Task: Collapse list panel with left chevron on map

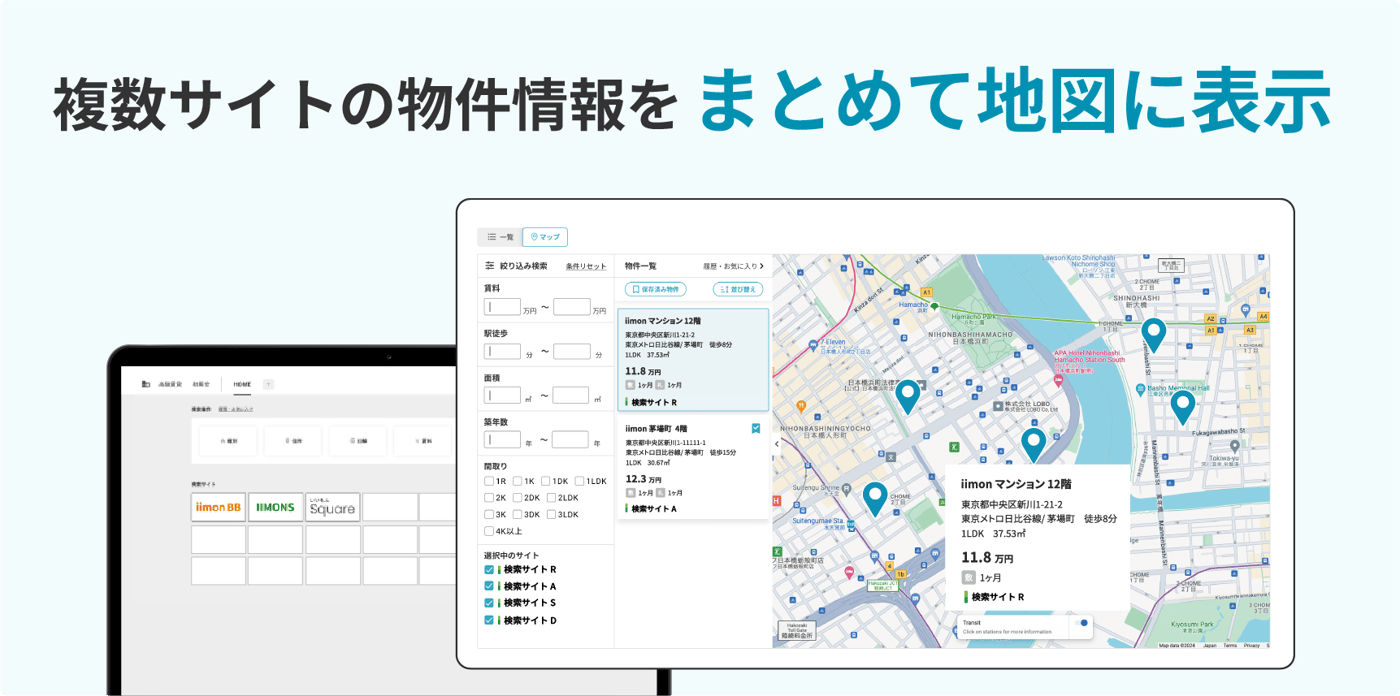Action: 777,444
